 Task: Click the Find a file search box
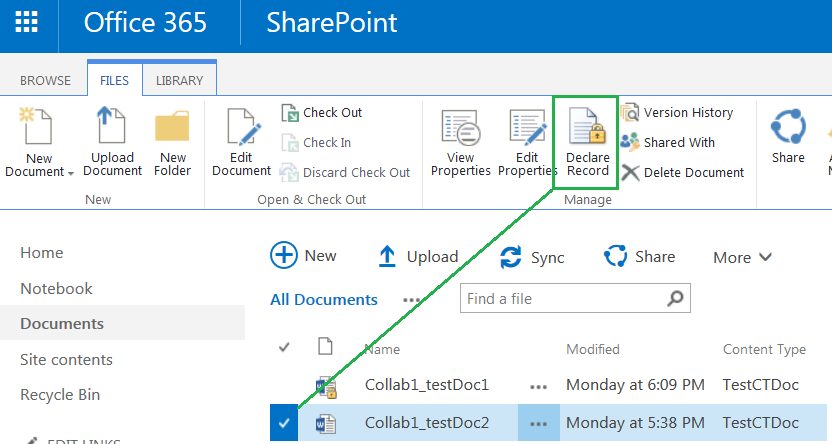pyautogui.click(x=564, y=299)
